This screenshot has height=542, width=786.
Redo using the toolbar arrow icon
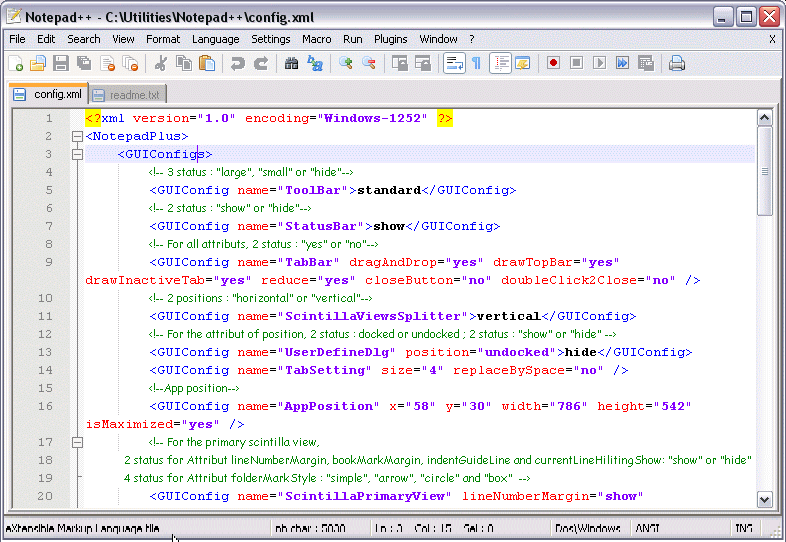261,64
